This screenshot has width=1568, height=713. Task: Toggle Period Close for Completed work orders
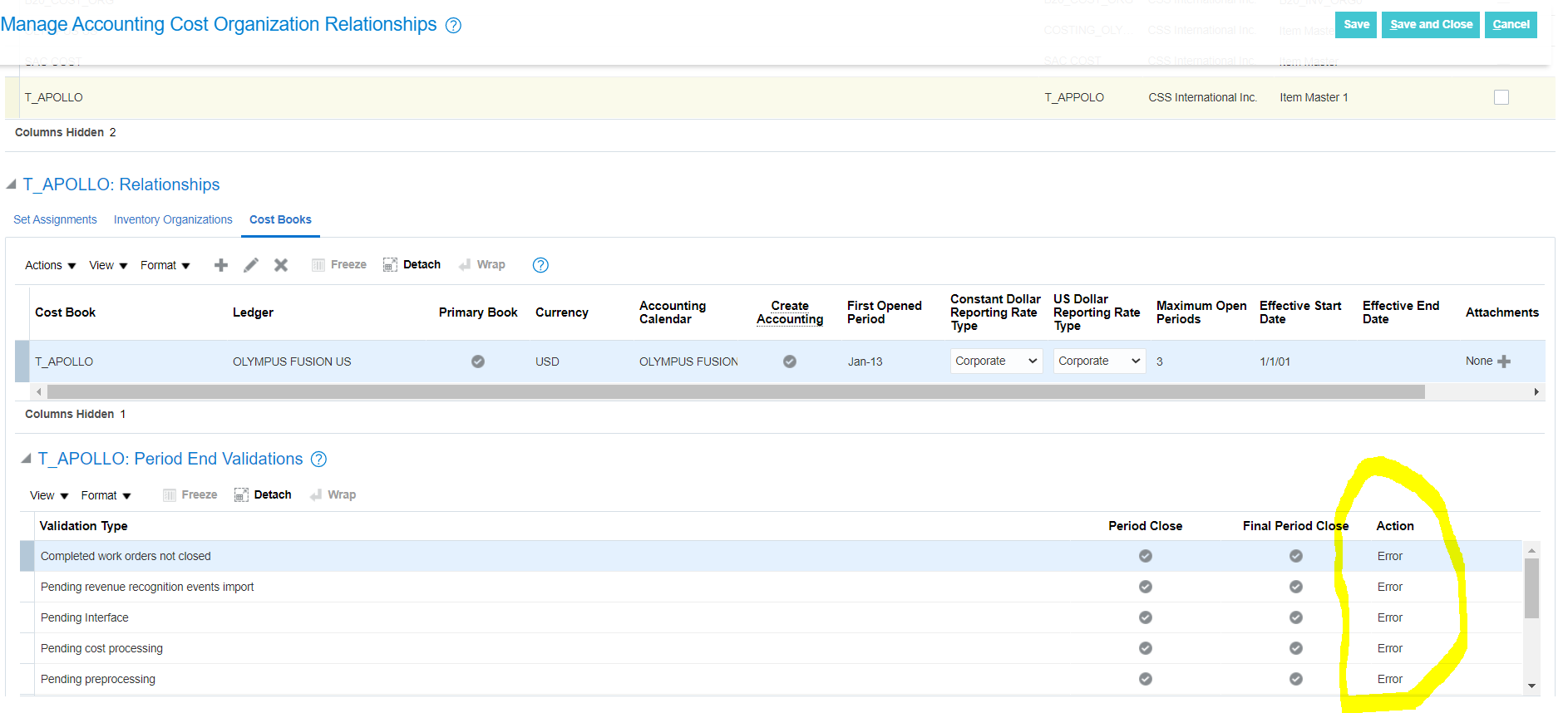1146,556
